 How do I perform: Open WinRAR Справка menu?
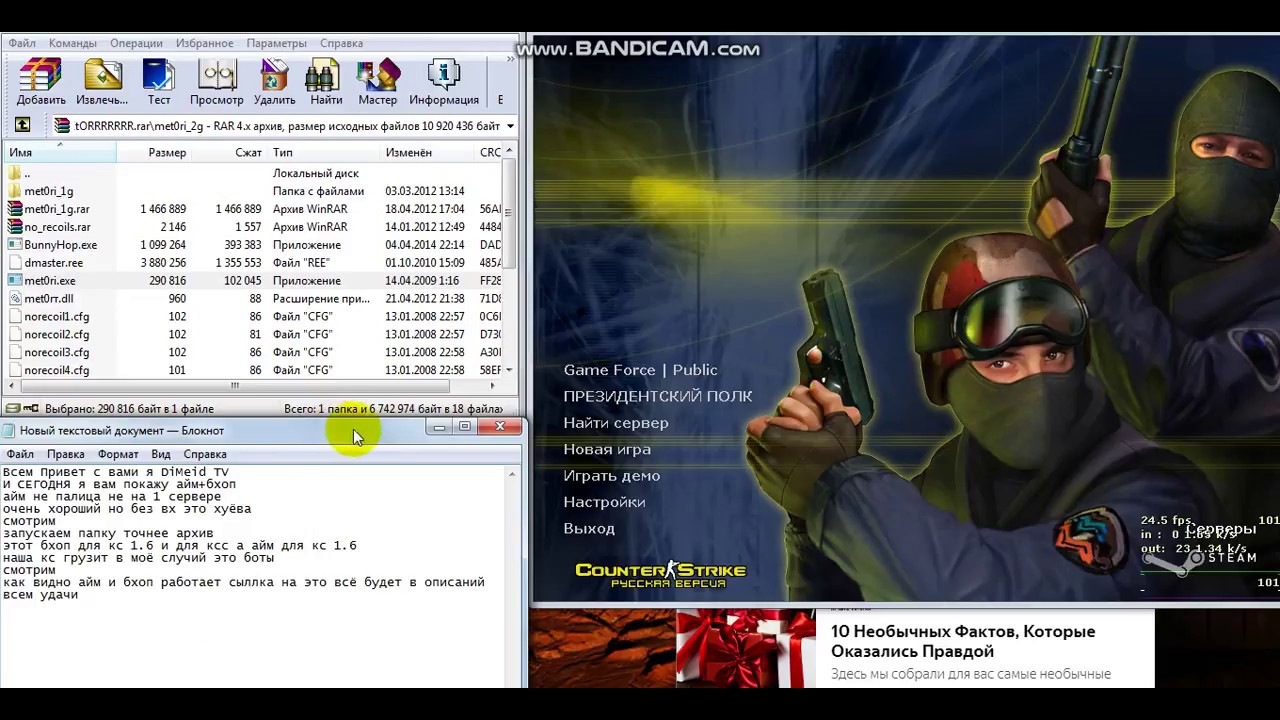pyautogui.click(x=341, y=43)
